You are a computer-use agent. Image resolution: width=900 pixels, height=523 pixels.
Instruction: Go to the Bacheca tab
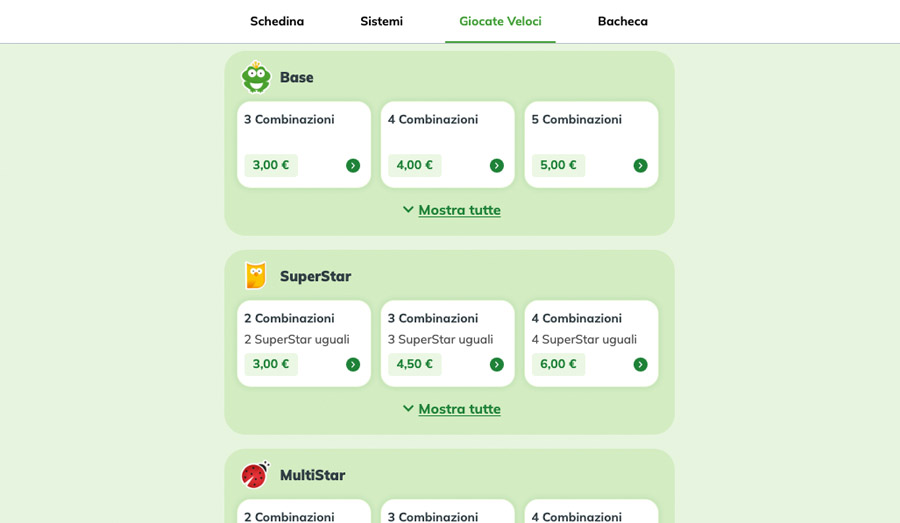coord(623,21)
